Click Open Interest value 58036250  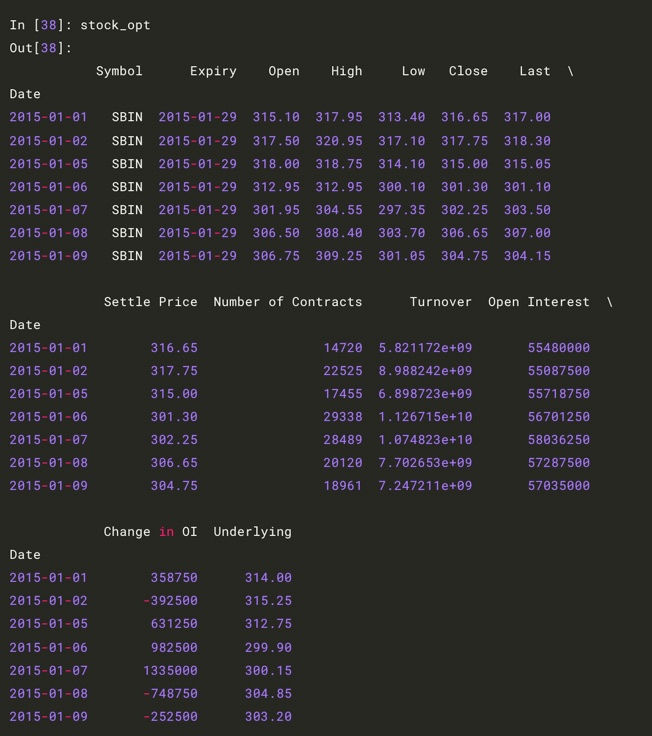(559, 440)
